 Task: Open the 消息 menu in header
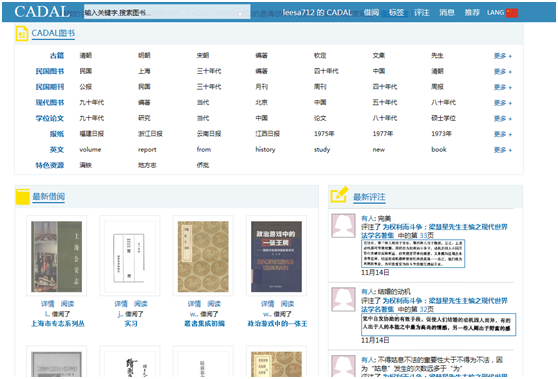(447, 12)
